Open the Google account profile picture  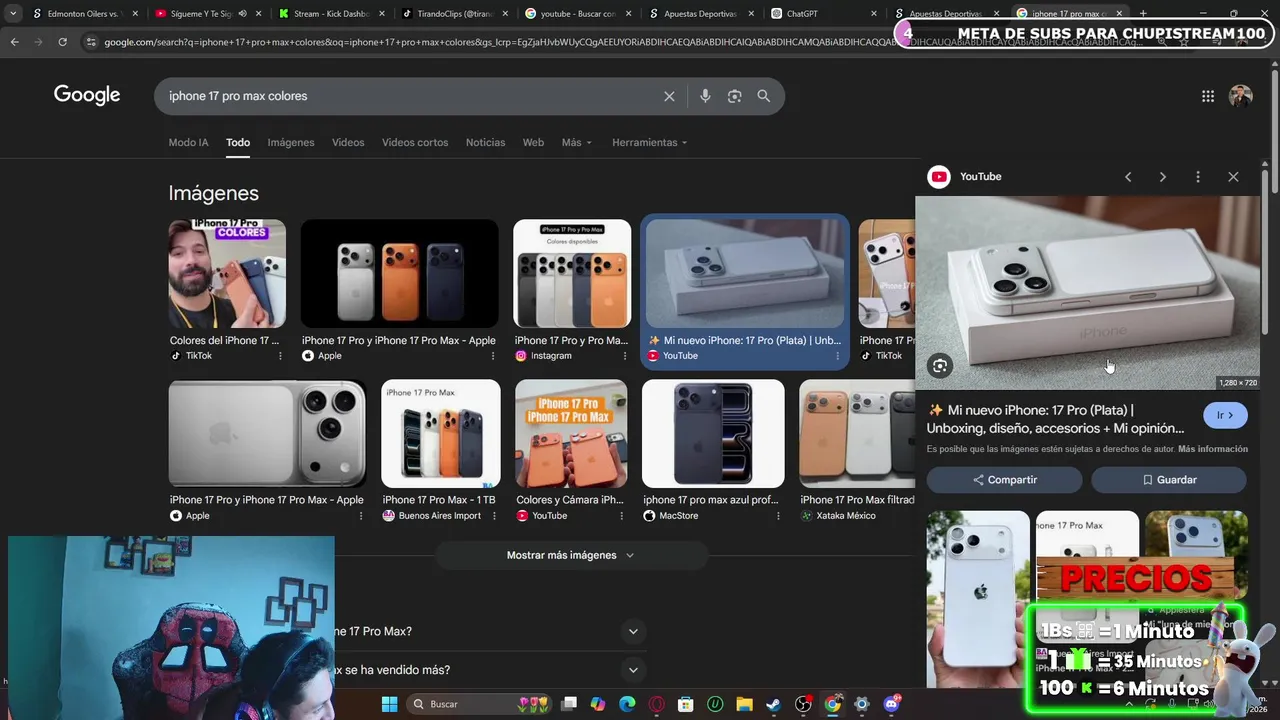click(1241, 96)
